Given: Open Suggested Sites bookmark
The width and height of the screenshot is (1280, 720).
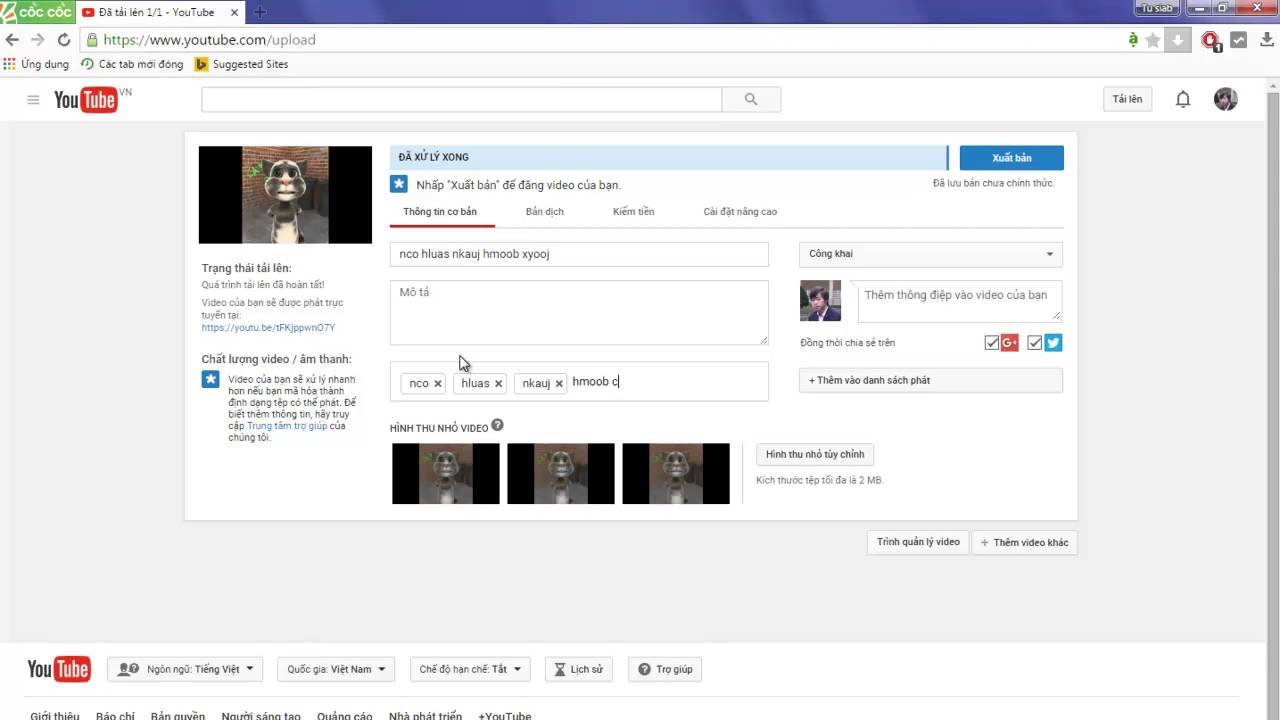Looking at the screenshot, I should [x=241, y=64].
